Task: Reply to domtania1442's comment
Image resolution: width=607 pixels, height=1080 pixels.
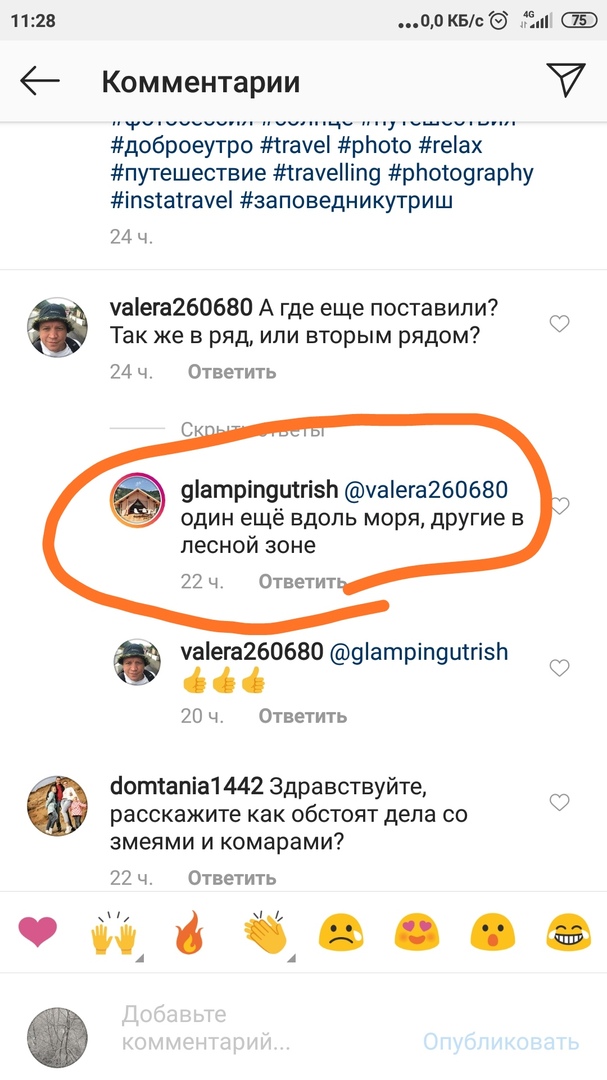Action: 232,878
